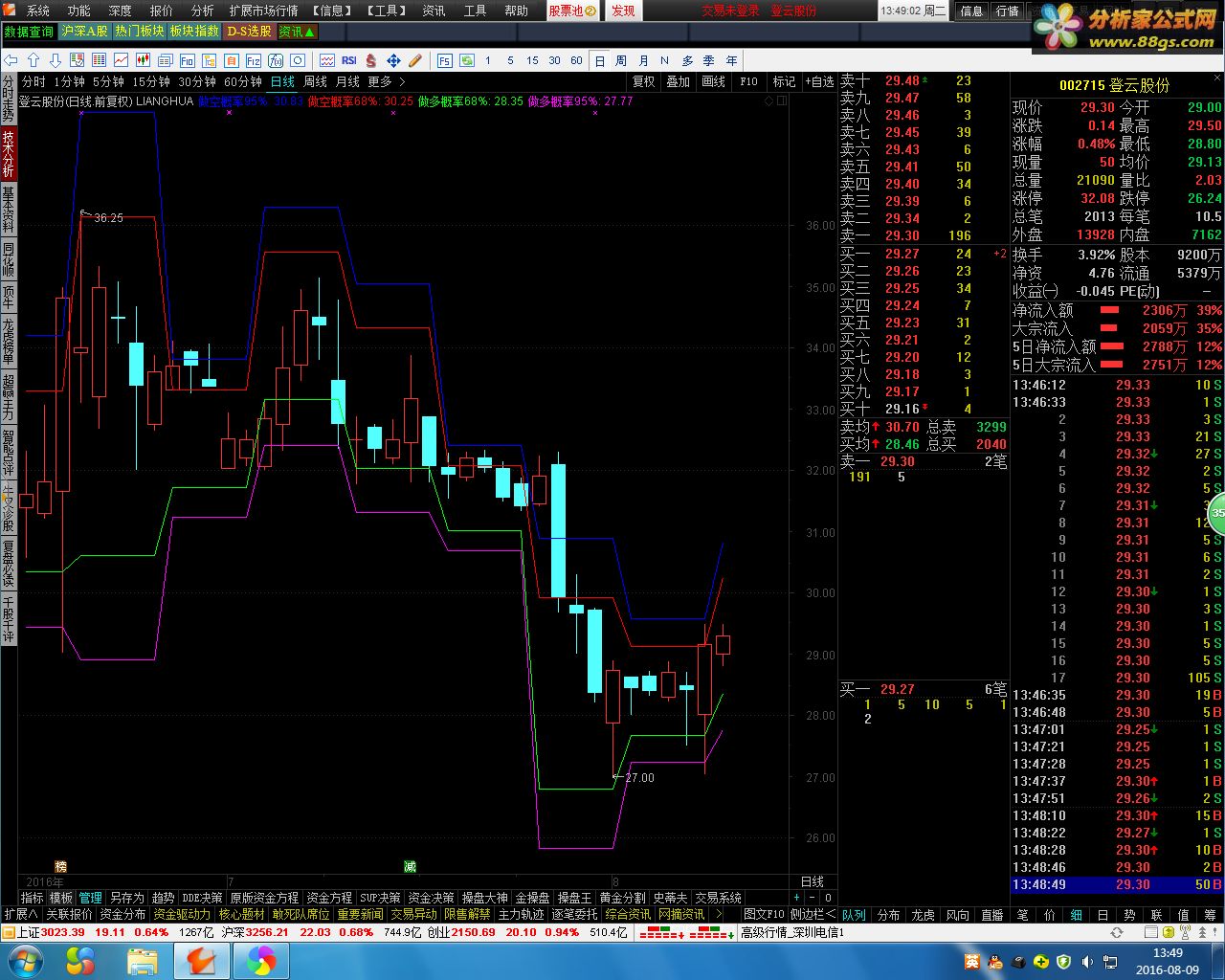Click the F12 toolbar icon
The width and height of the screenshot is (1225, 980).
(254, 60)
